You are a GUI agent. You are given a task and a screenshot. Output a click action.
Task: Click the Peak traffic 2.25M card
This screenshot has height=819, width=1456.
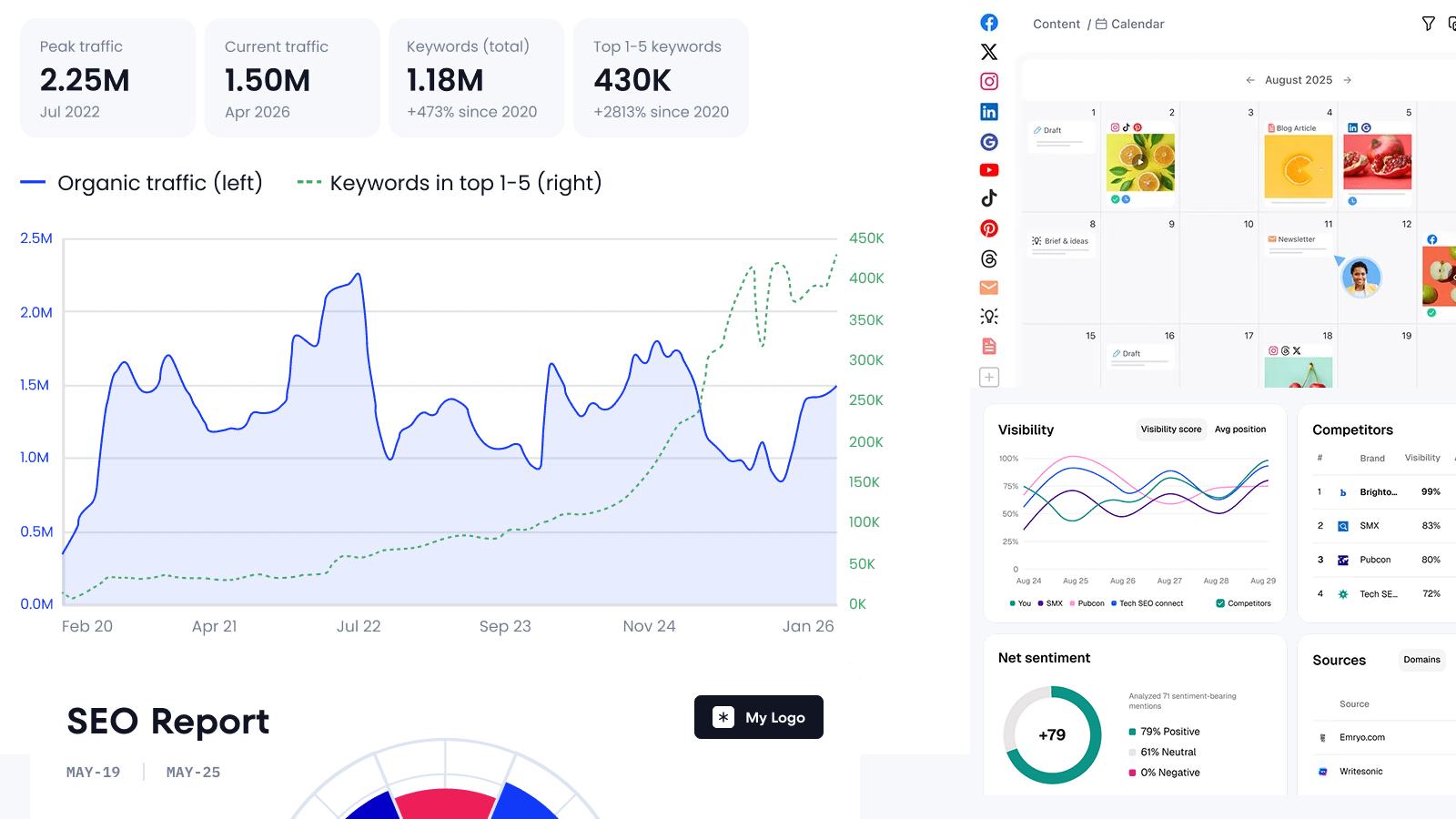[108, 78]
